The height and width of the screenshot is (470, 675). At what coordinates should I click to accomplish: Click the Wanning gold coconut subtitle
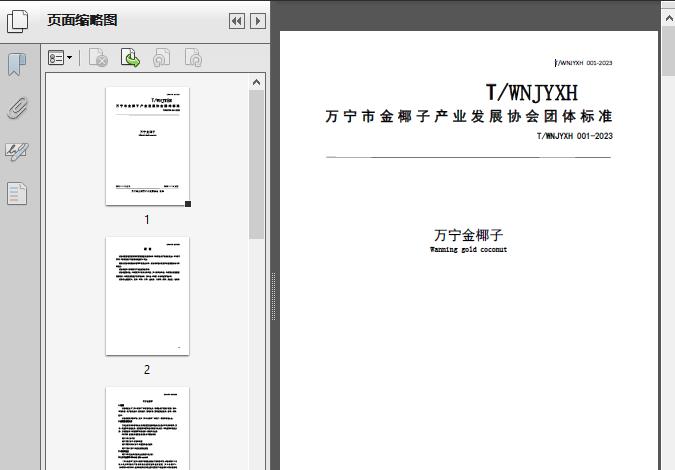click(468, 250)
